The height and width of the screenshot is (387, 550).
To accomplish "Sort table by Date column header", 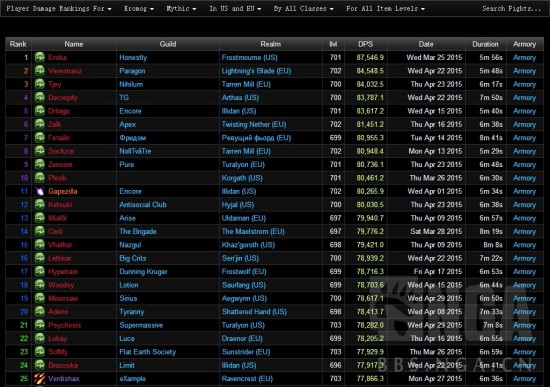I will pos(426,44).
